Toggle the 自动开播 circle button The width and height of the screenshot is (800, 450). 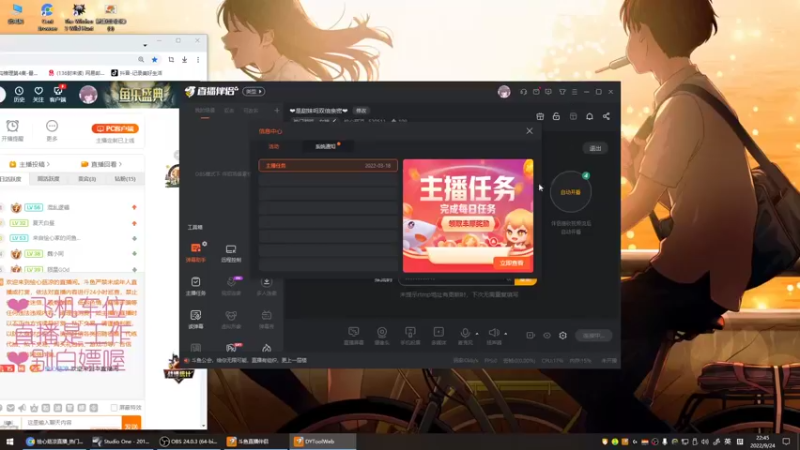click(570, 192)
